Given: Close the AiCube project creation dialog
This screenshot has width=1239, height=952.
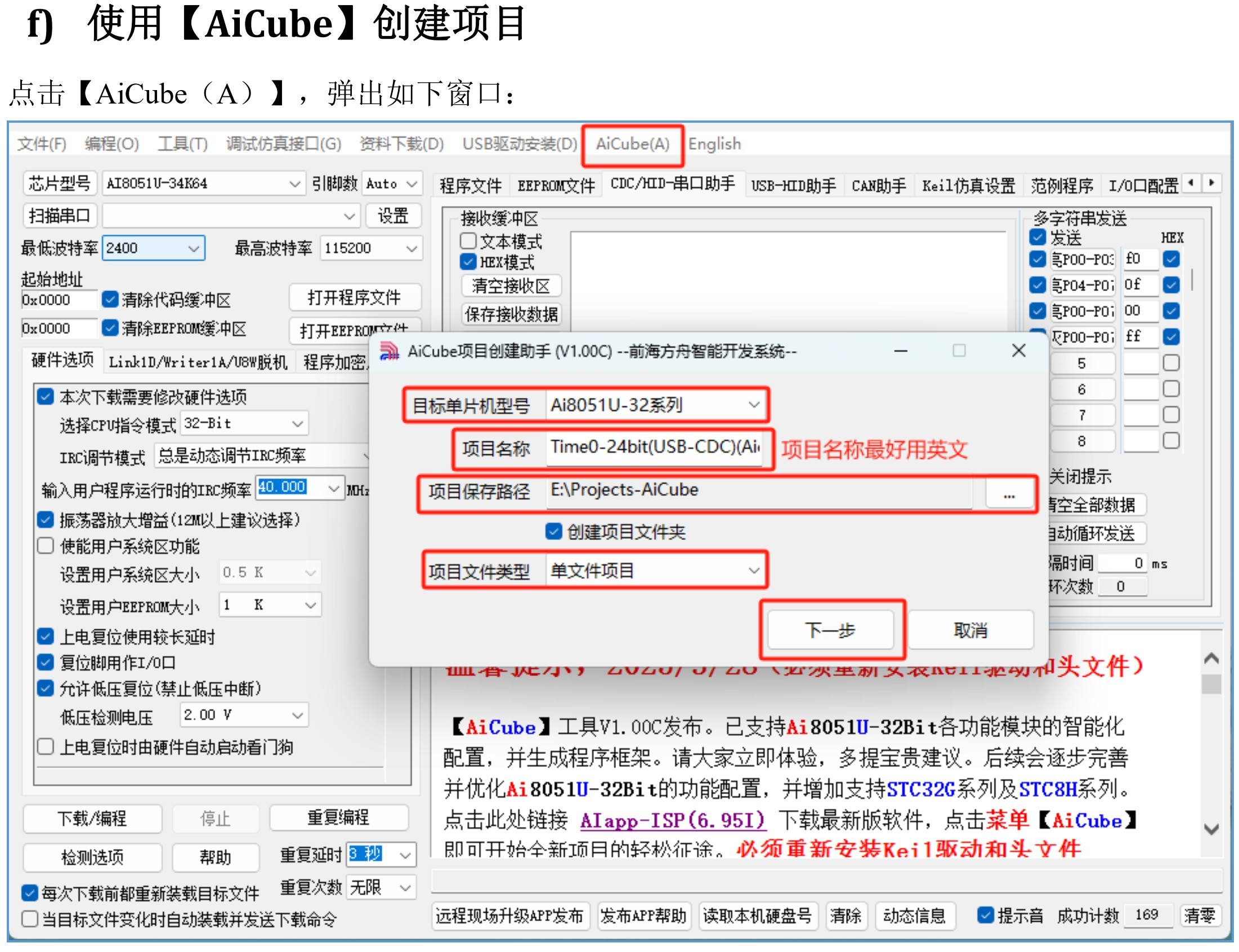Looking at the screenshot, I should [x=1018, y=351].
